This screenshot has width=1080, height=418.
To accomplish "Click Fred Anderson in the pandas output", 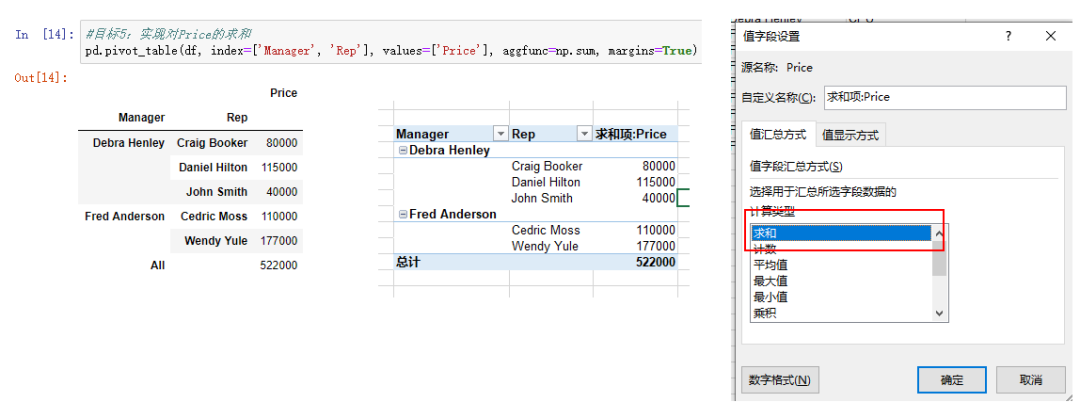I will (125, 216).
